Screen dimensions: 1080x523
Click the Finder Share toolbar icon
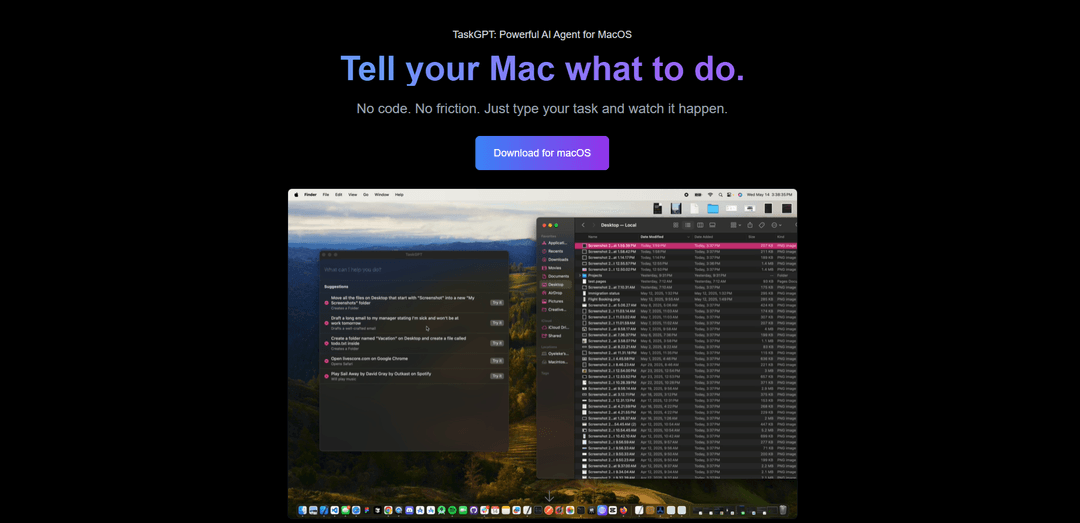(x=749, y=225)
